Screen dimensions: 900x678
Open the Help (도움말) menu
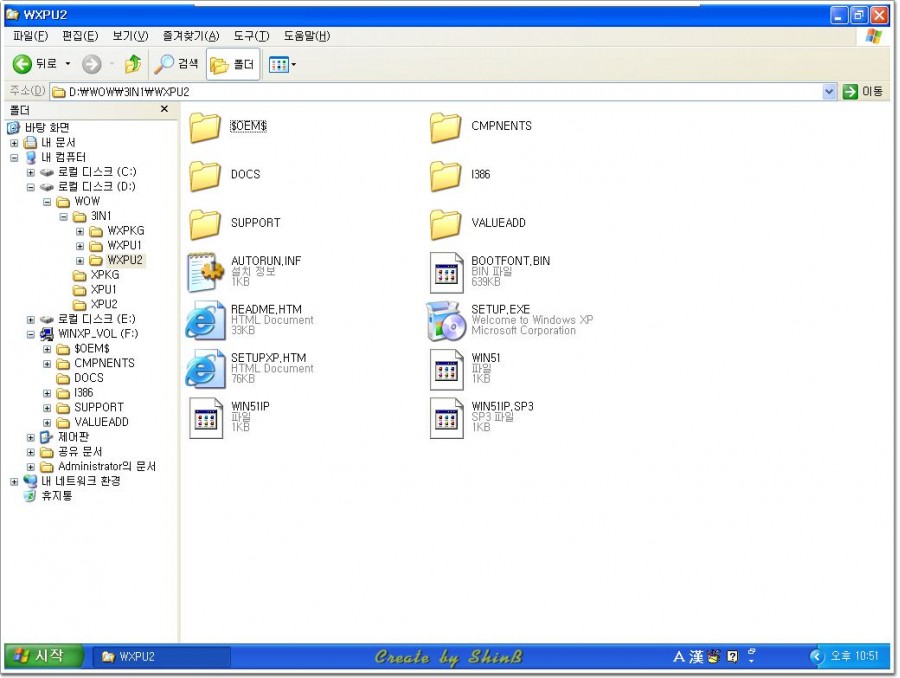coord(307,36)
